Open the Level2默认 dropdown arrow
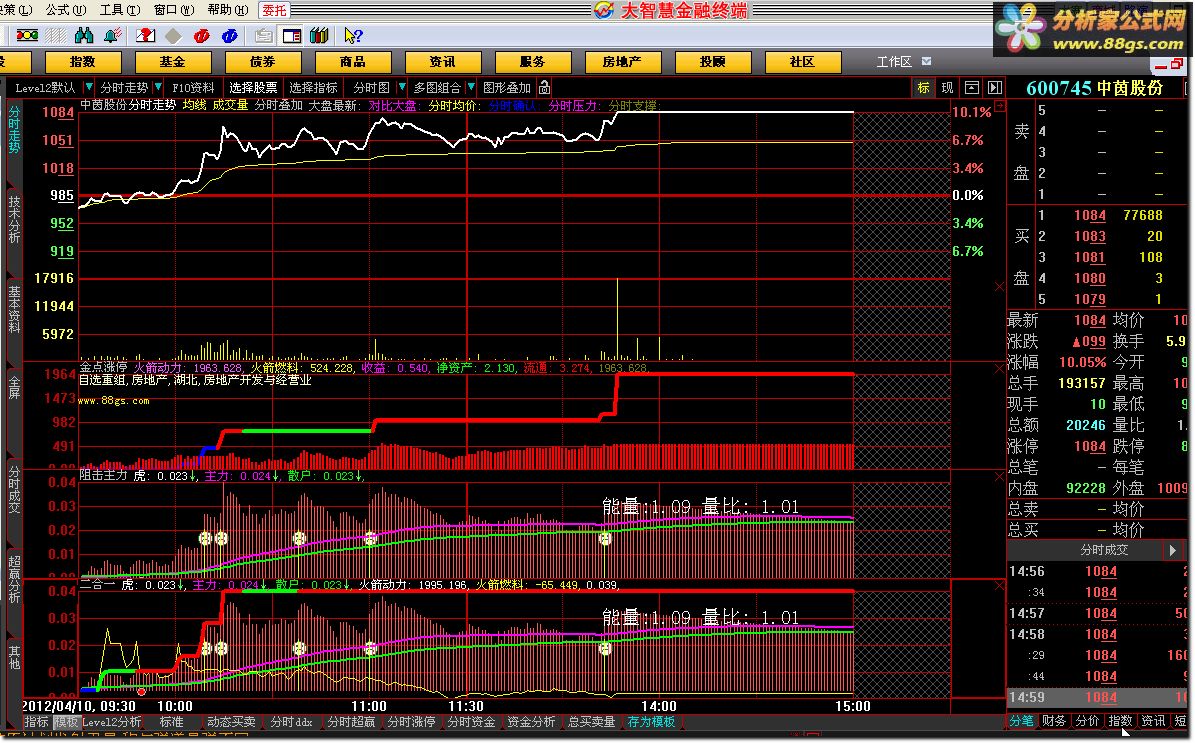This screenshot has width=1195, height=743. [88, 88]
